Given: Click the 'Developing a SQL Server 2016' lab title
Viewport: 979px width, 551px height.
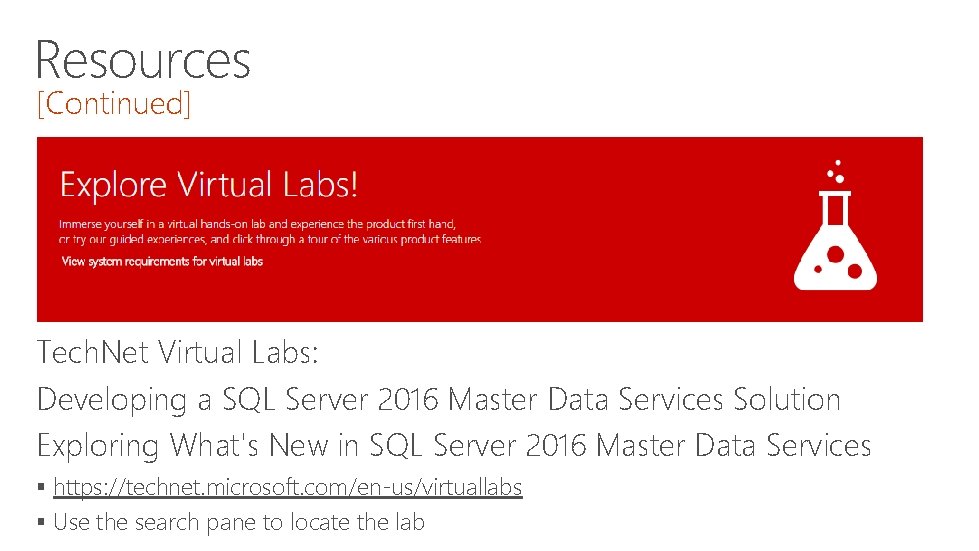Looking at the screenshot, I should tap(438, 400).
